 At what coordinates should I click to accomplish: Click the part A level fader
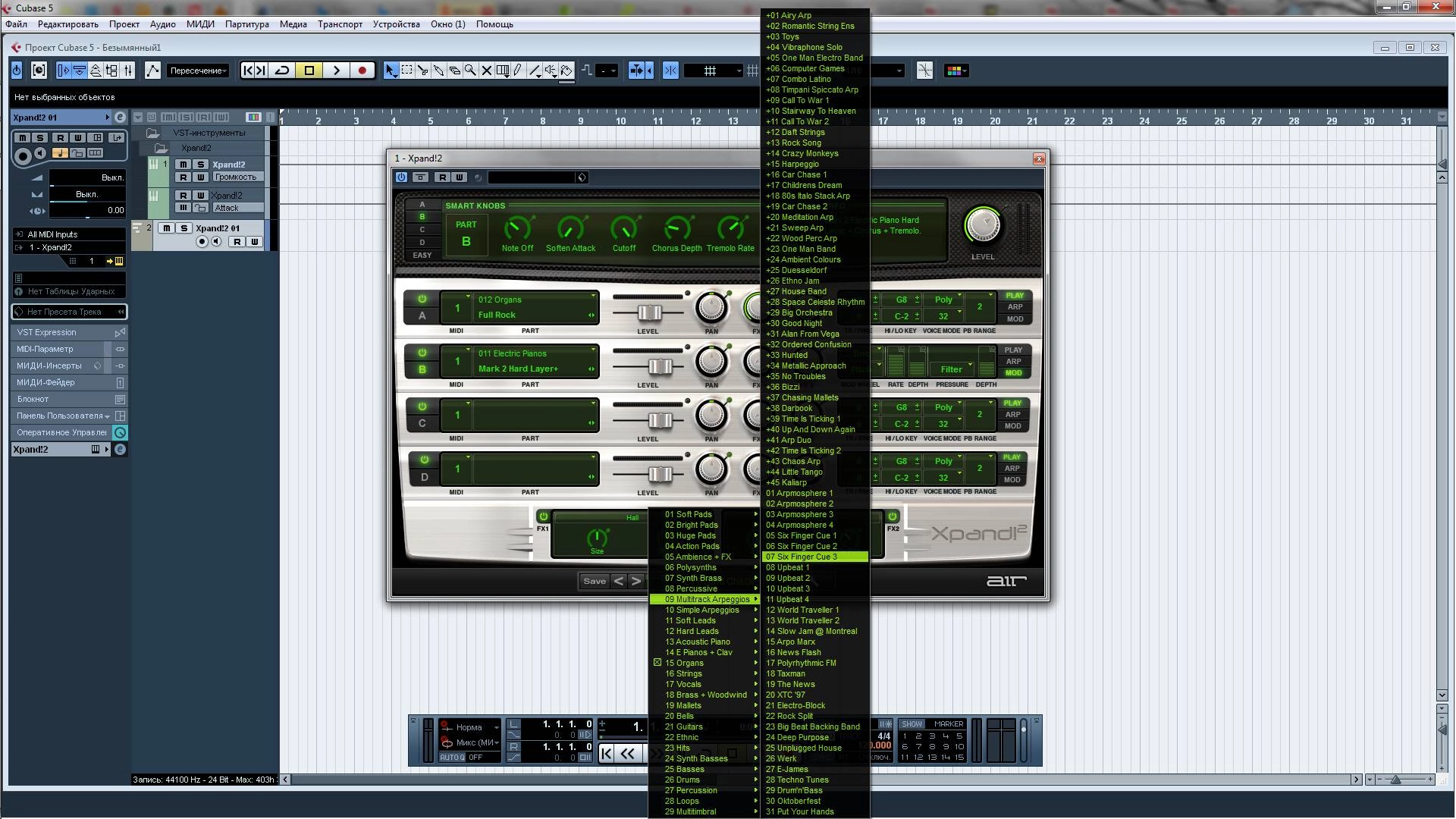[649, 312]
